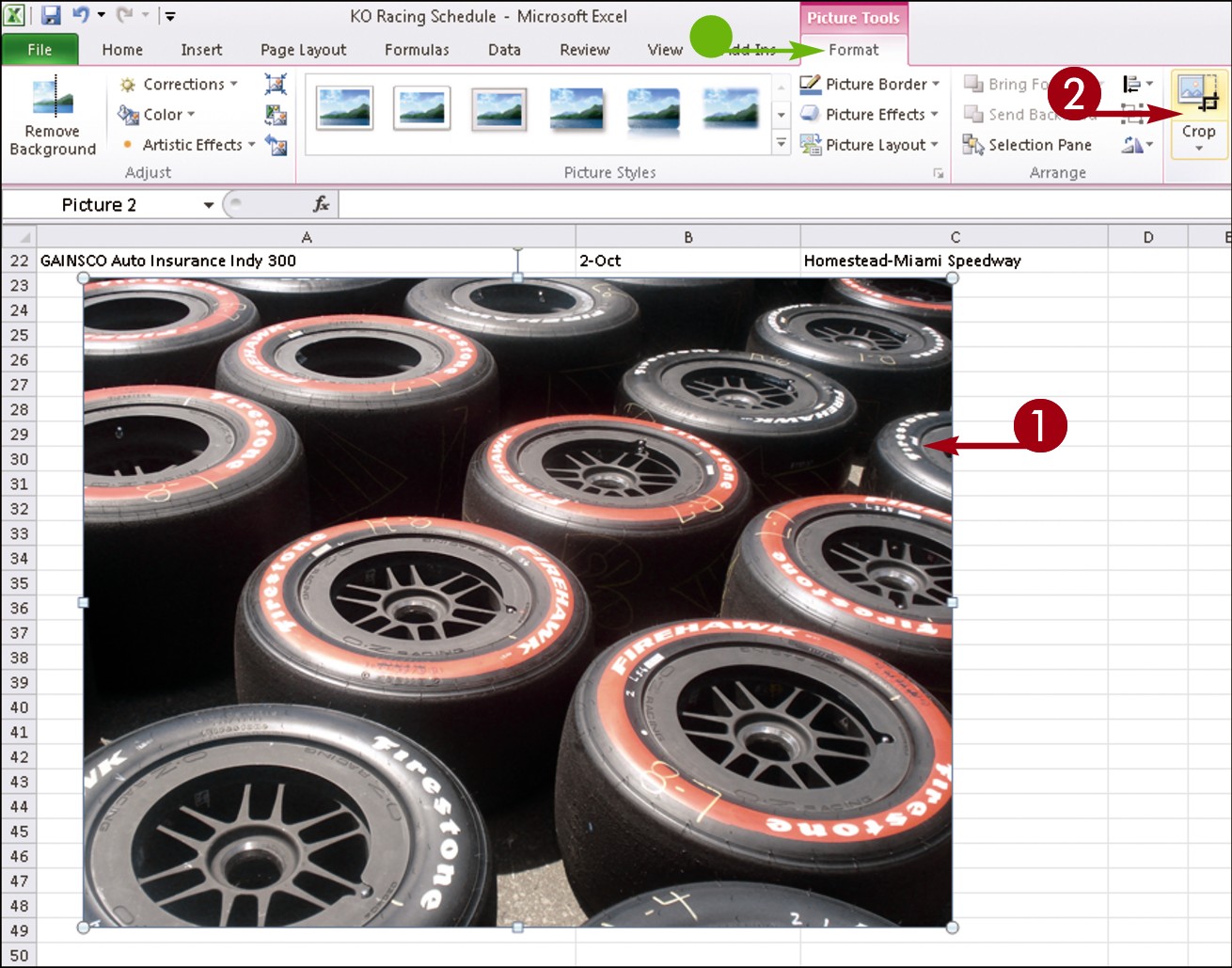Click the Select All corner of the sheet
Image resolution: width=1232 pixels, height=968 pixels.
19,236
